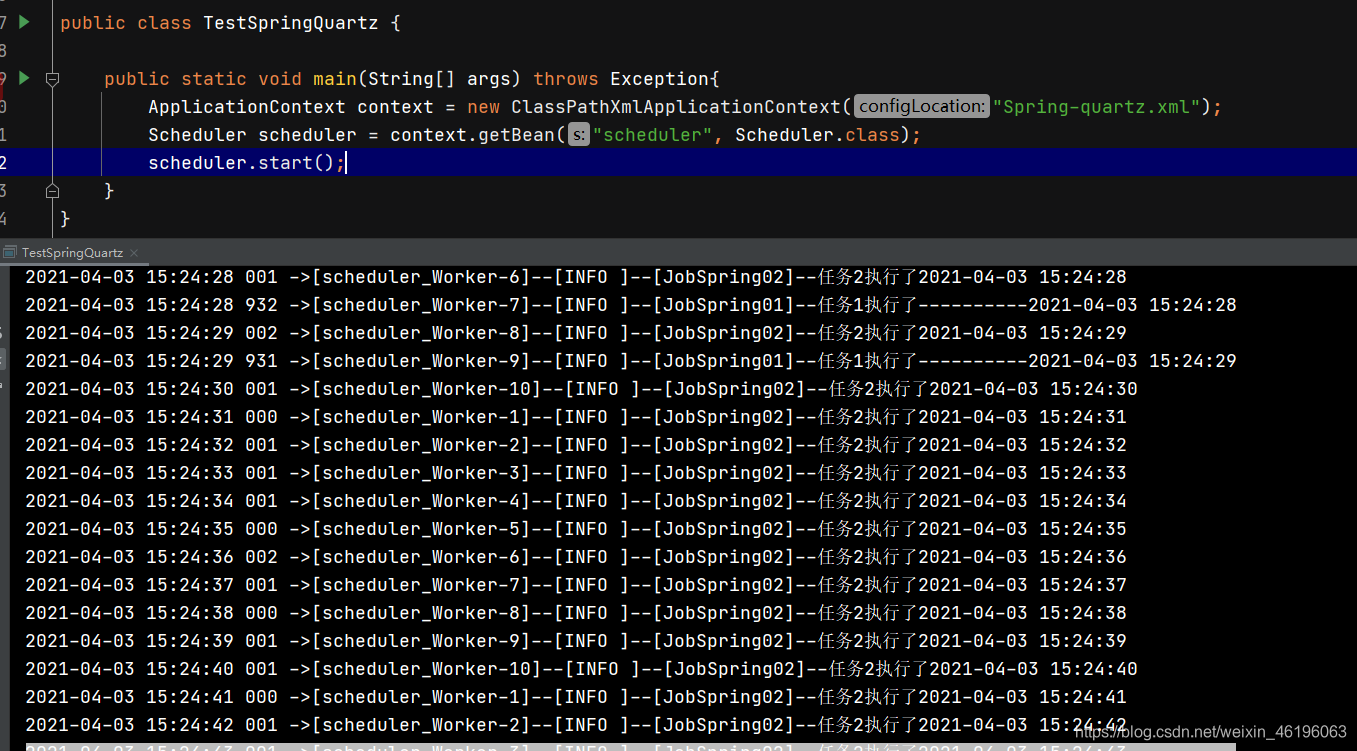Screen dimensions: 1357x751
Task: Click console log line at 15:24:33 001
Action: (576, 473)
